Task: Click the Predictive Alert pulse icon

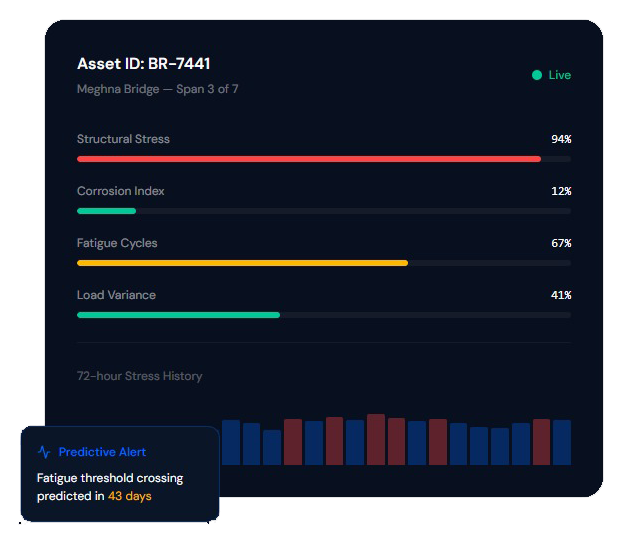Action: coord(44,452)
